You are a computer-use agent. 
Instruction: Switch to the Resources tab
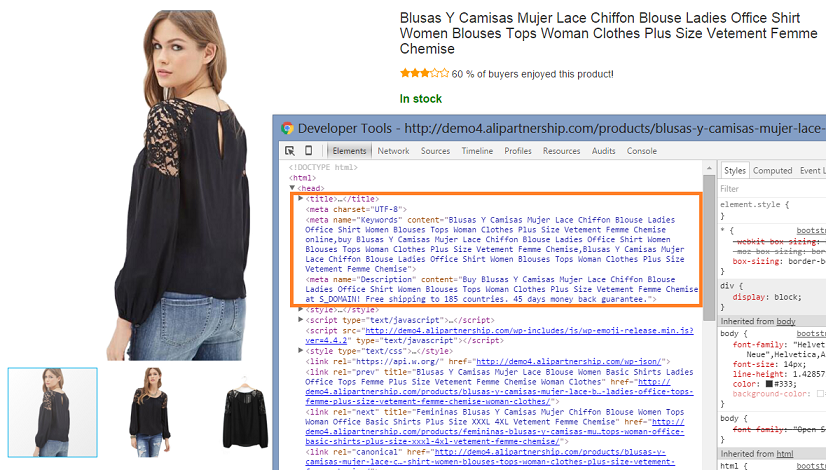tap(562, 151)
